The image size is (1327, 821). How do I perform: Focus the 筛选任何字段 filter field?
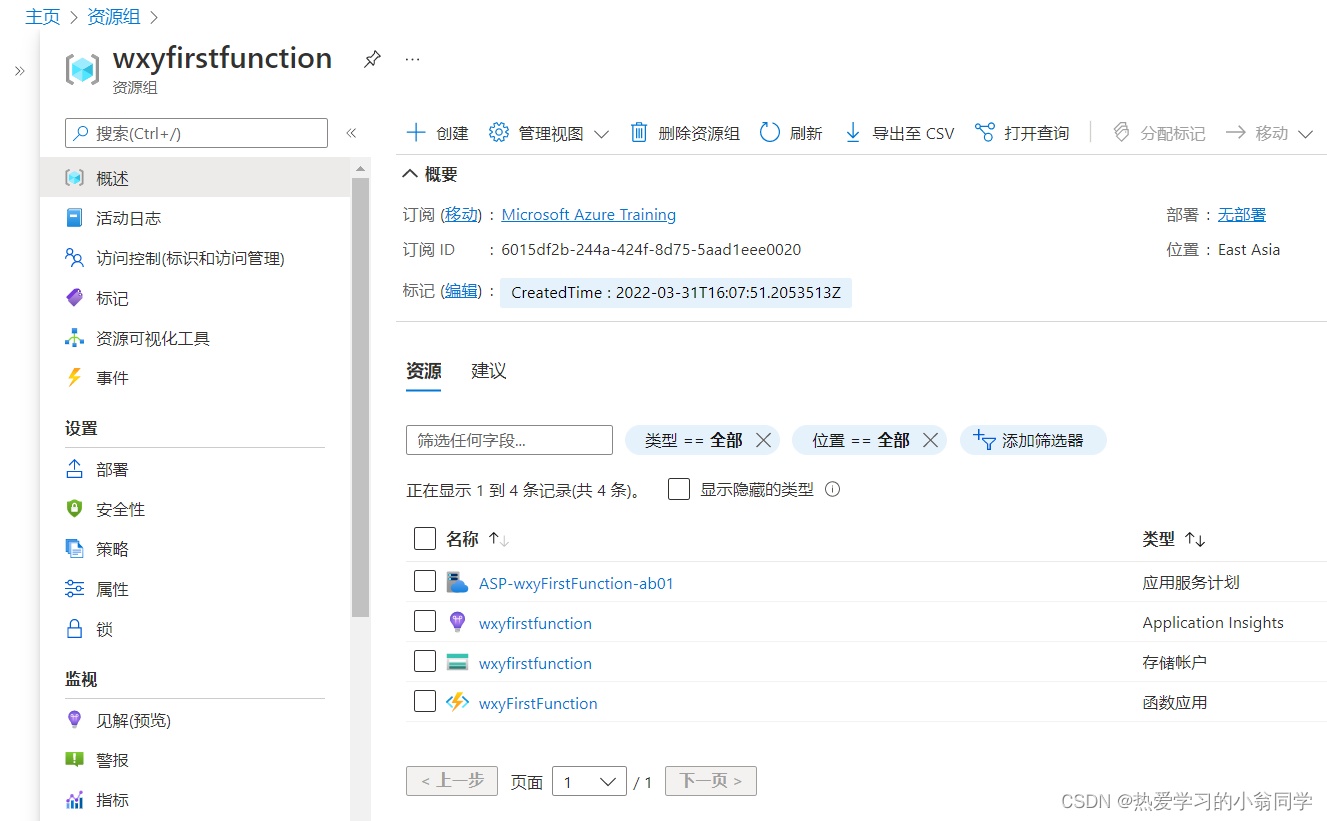pyautogui.click(x=509, y=440)
